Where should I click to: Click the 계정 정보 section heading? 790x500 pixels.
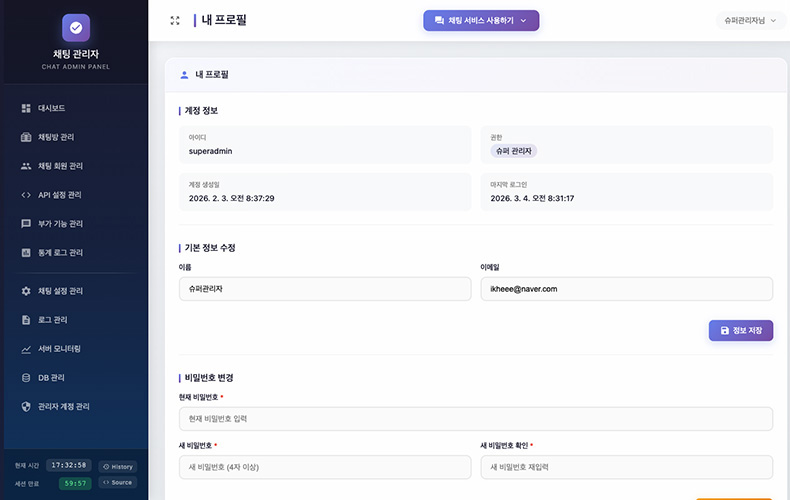point(201,111)
